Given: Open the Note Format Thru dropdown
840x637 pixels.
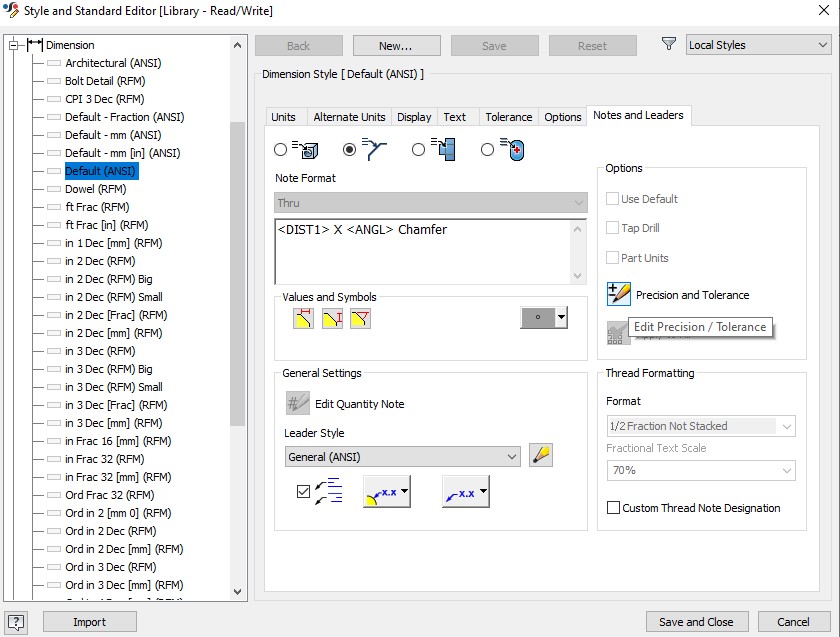Looking at the screenshot, I should (x=431, y=203).
